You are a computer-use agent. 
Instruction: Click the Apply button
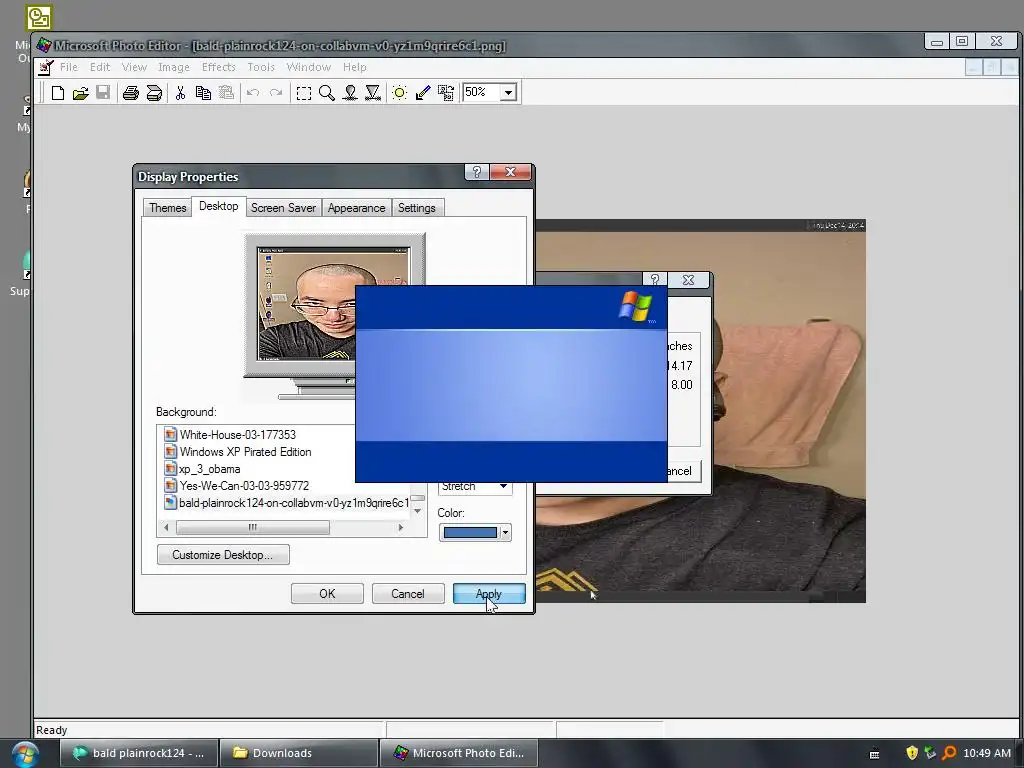pyautogui.click(x=489, y=594)
